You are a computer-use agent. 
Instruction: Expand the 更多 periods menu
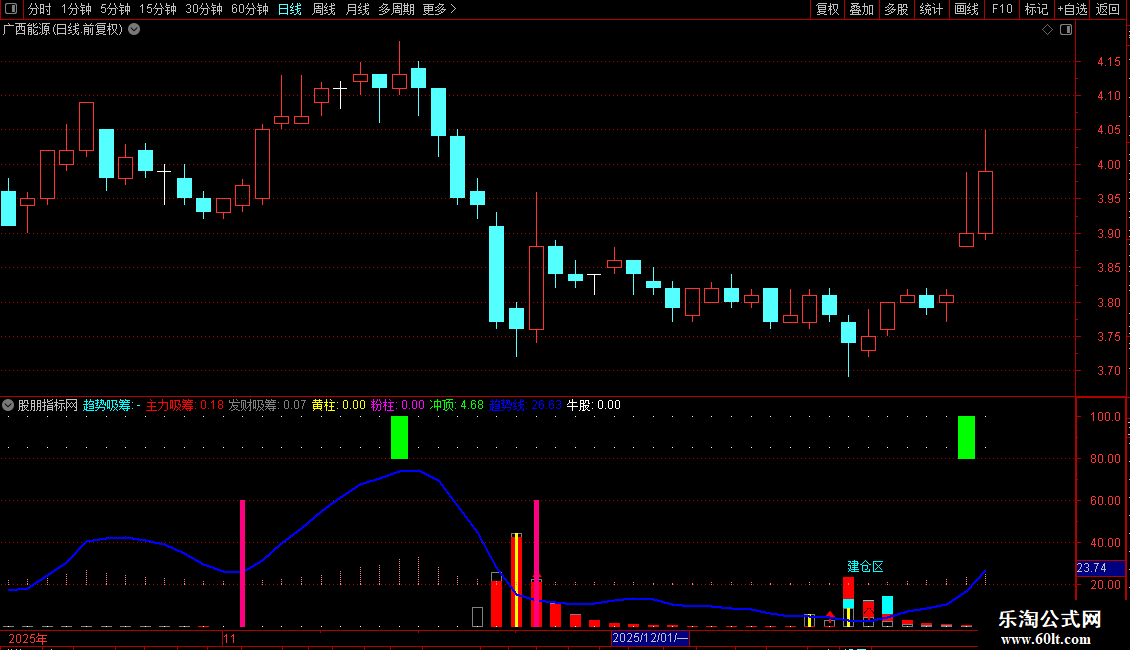click(439, 9)
